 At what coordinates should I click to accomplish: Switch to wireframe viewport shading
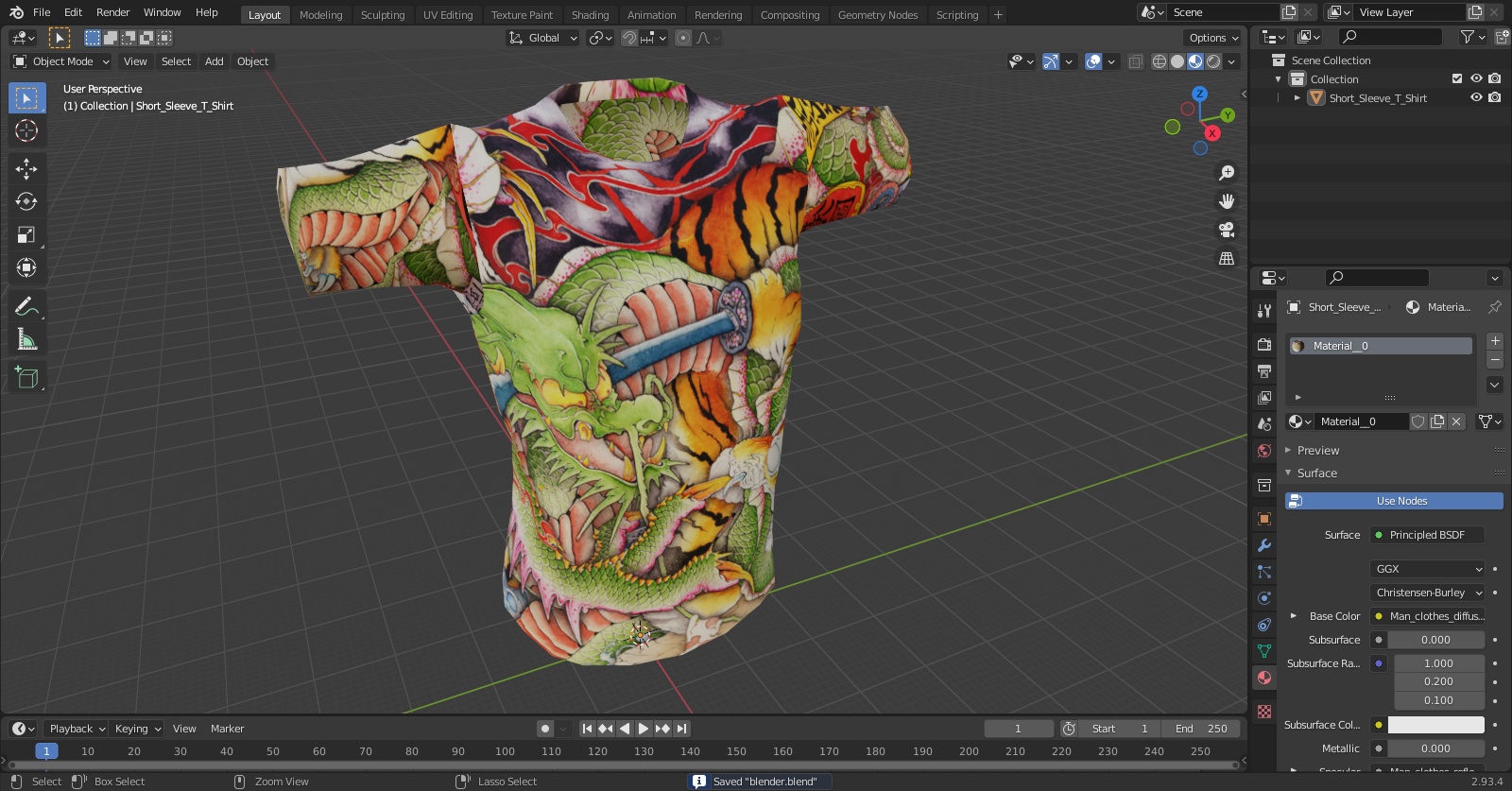point(1160,61)
